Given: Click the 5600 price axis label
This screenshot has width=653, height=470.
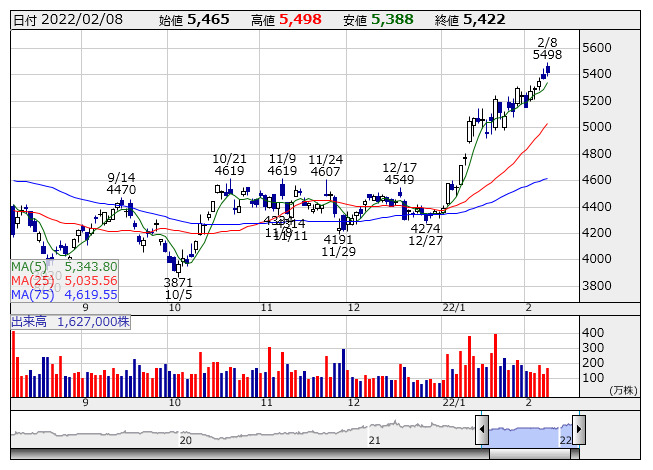Looking at the screenshot, I should tap(597, 48).
